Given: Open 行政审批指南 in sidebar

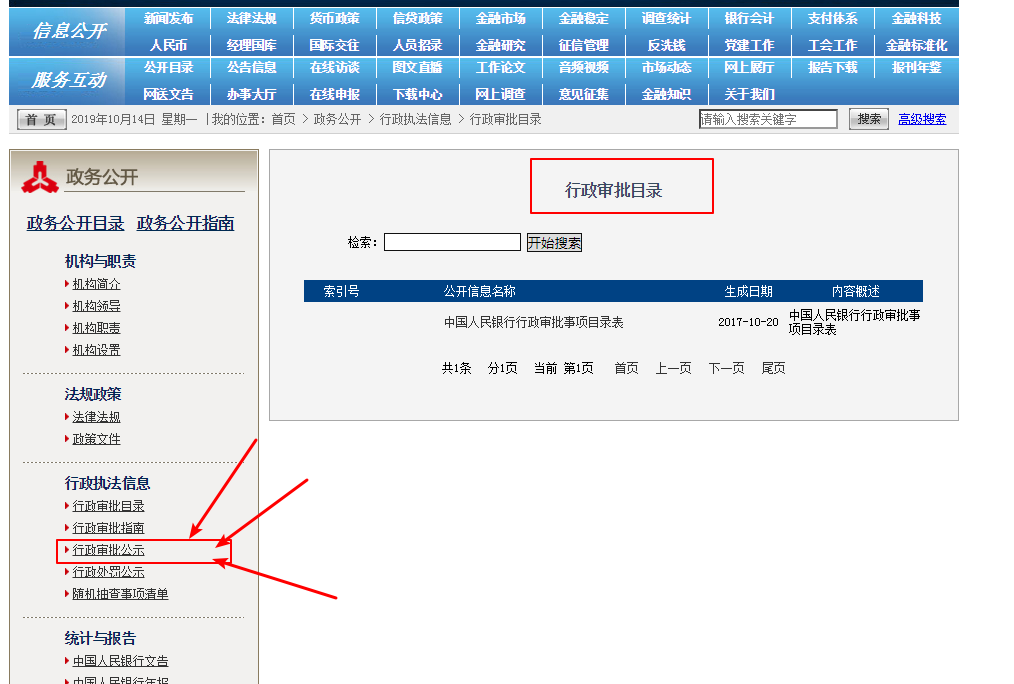Looking at the screenshot, I should click(107, 527).
